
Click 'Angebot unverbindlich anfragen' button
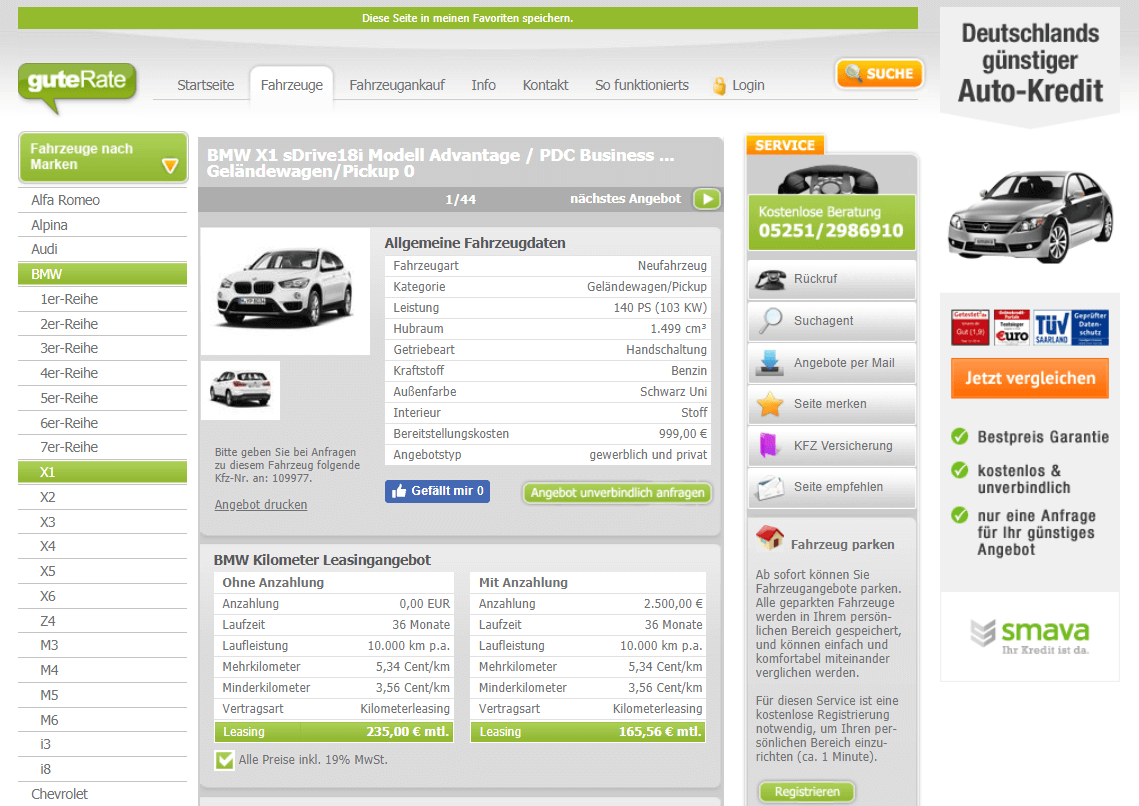(x=617, y=493)
